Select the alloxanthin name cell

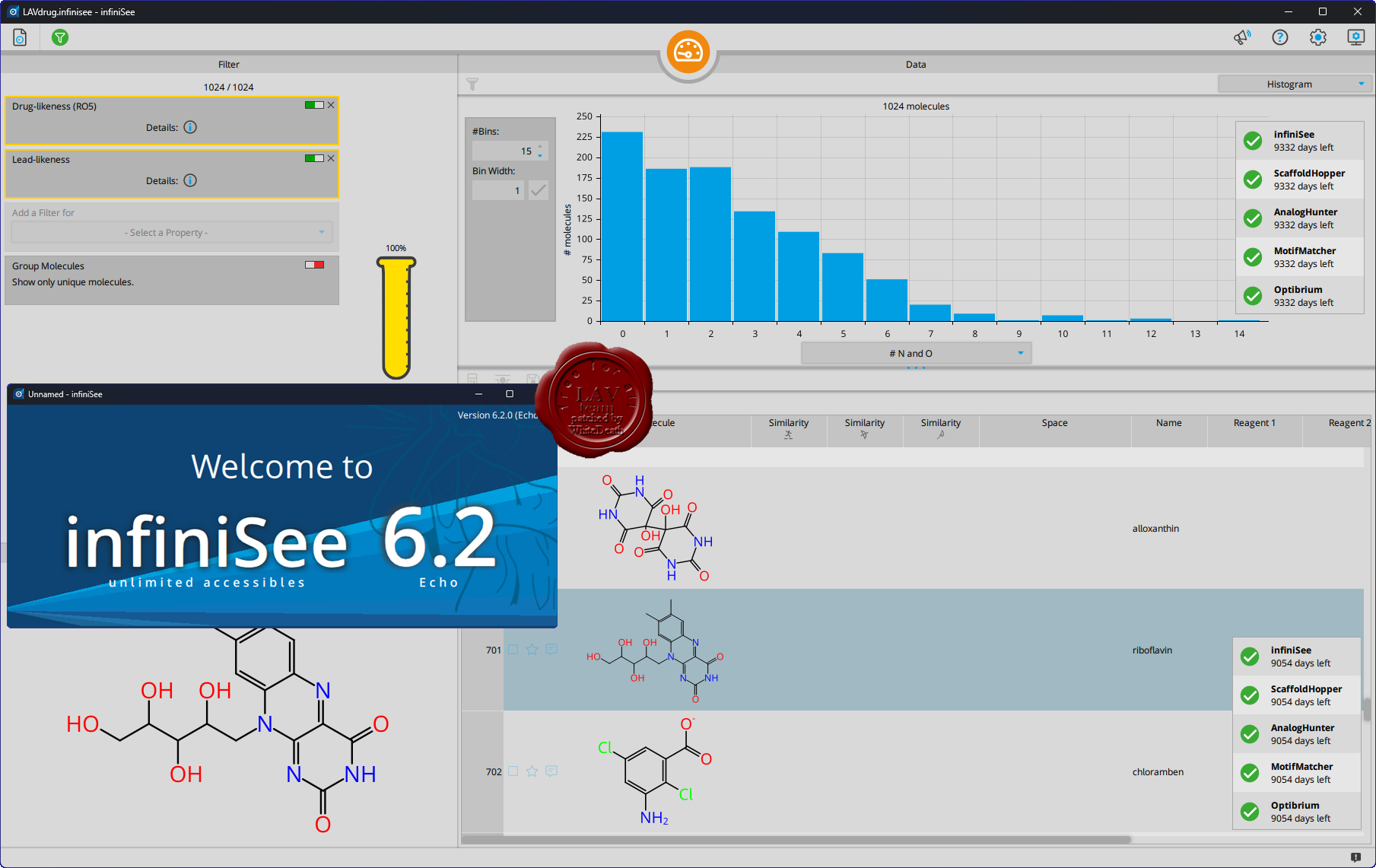tap(1155, 529)
